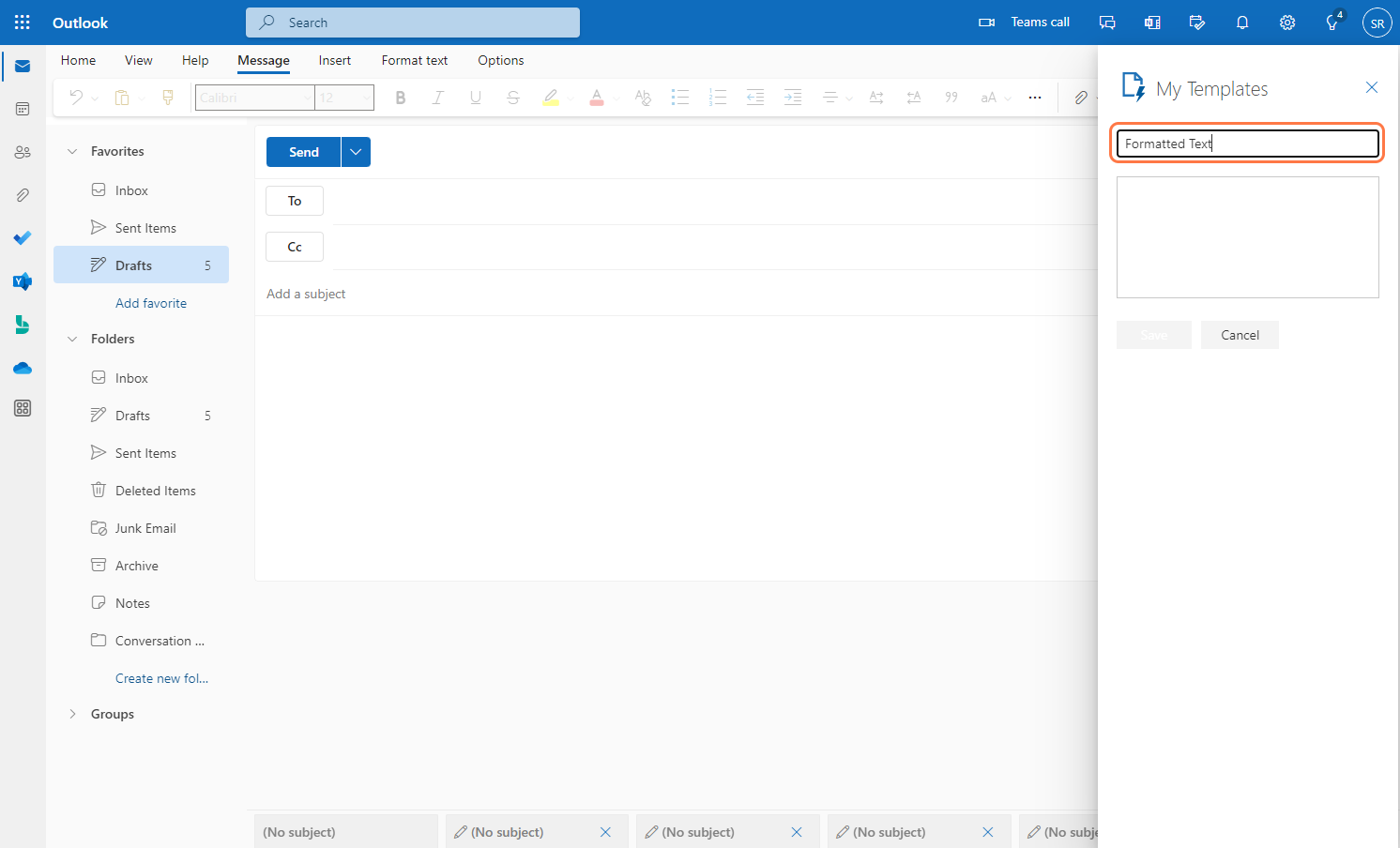Viewport: 1400px width, 848px height.
Task: Click the Attach file paperclip icon
Action: pyautogui.click(x=1081, y=97)
